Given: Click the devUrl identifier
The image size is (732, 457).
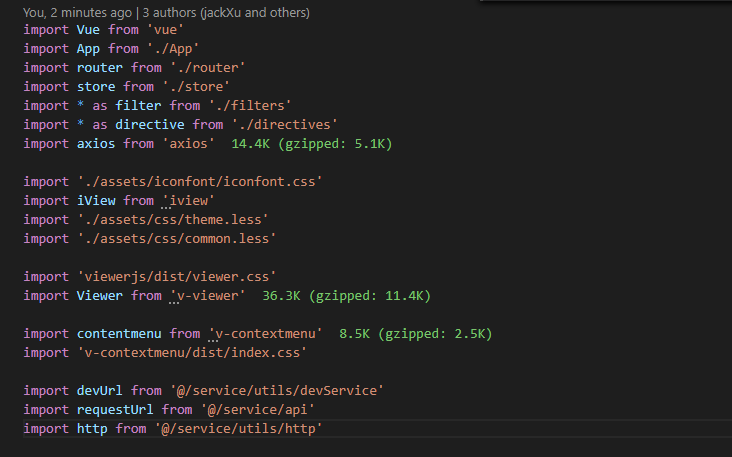Looking at the screenshot, I should pyautogui.click(x=99, y=391).
